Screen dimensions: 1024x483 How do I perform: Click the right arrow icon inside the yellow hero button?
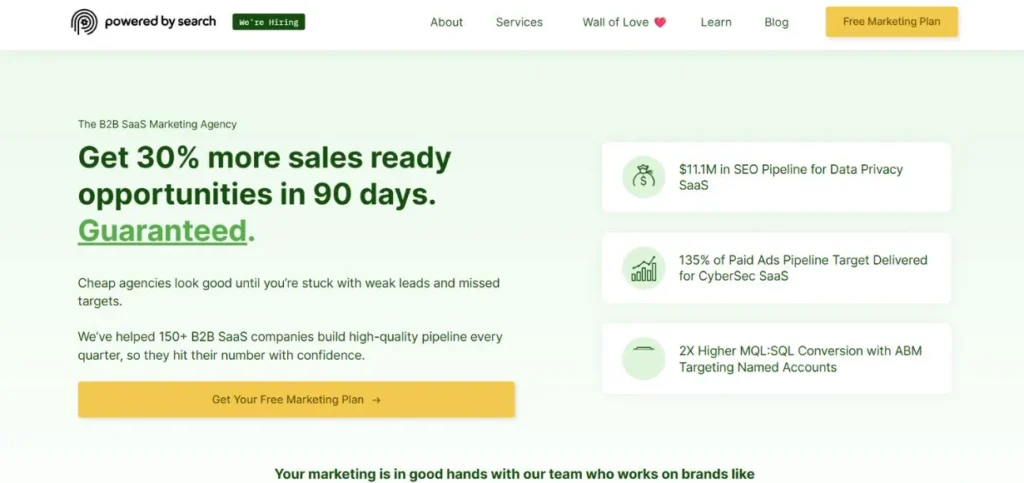[x=376, y=400]
